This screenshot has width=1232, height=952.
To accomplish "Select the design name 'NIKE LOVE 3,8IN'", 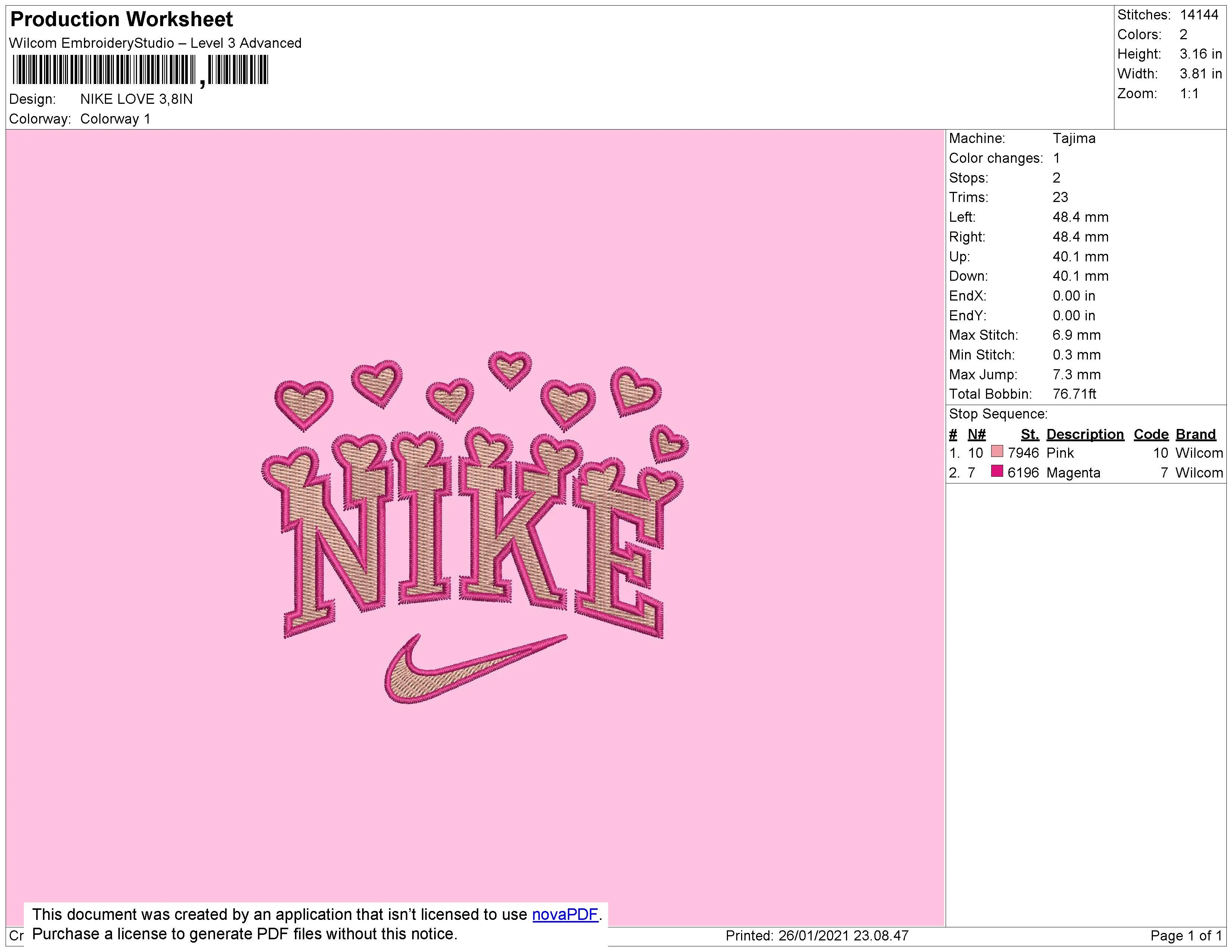I will tap(137, 99).
